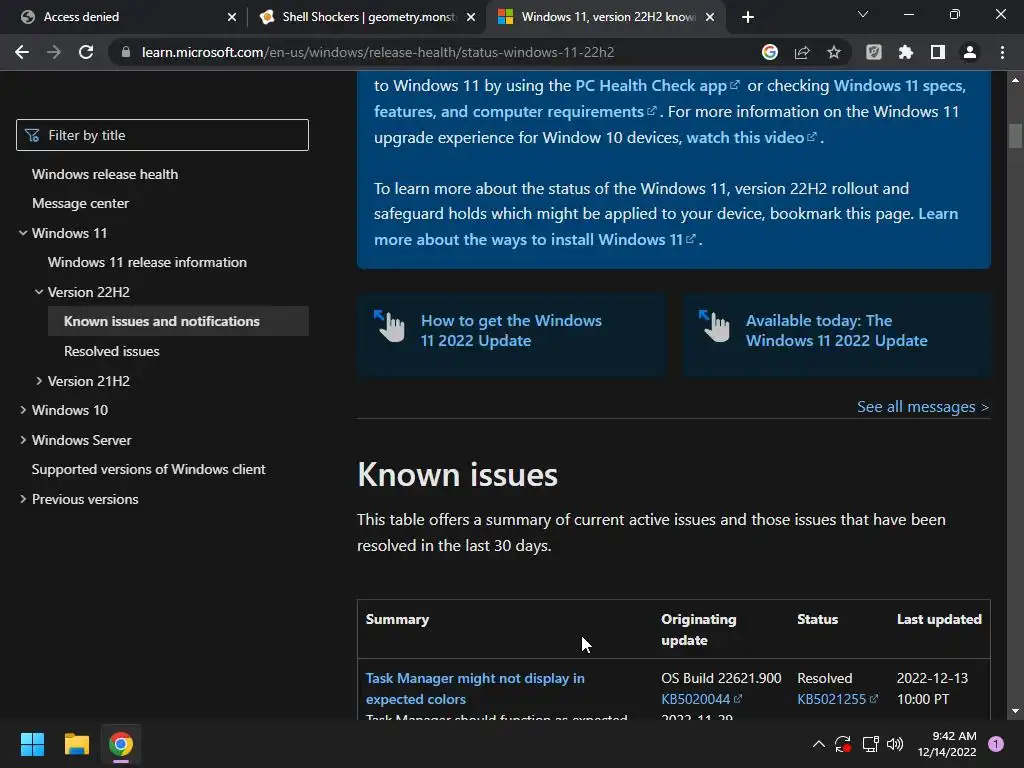Click the Summary column header
This screenshot has width=1024, height=768.
[397, 619]
